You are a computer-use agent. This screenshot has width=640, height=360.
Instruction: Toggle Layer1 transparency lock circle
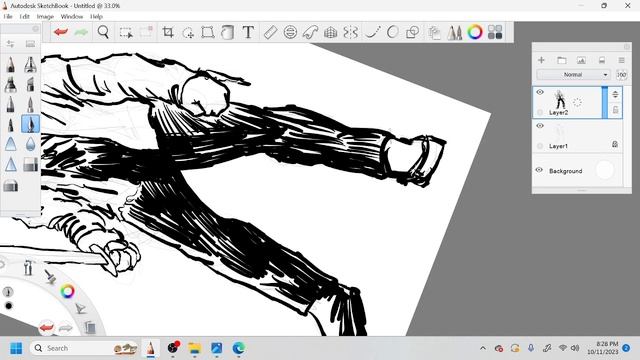(540, 146)
